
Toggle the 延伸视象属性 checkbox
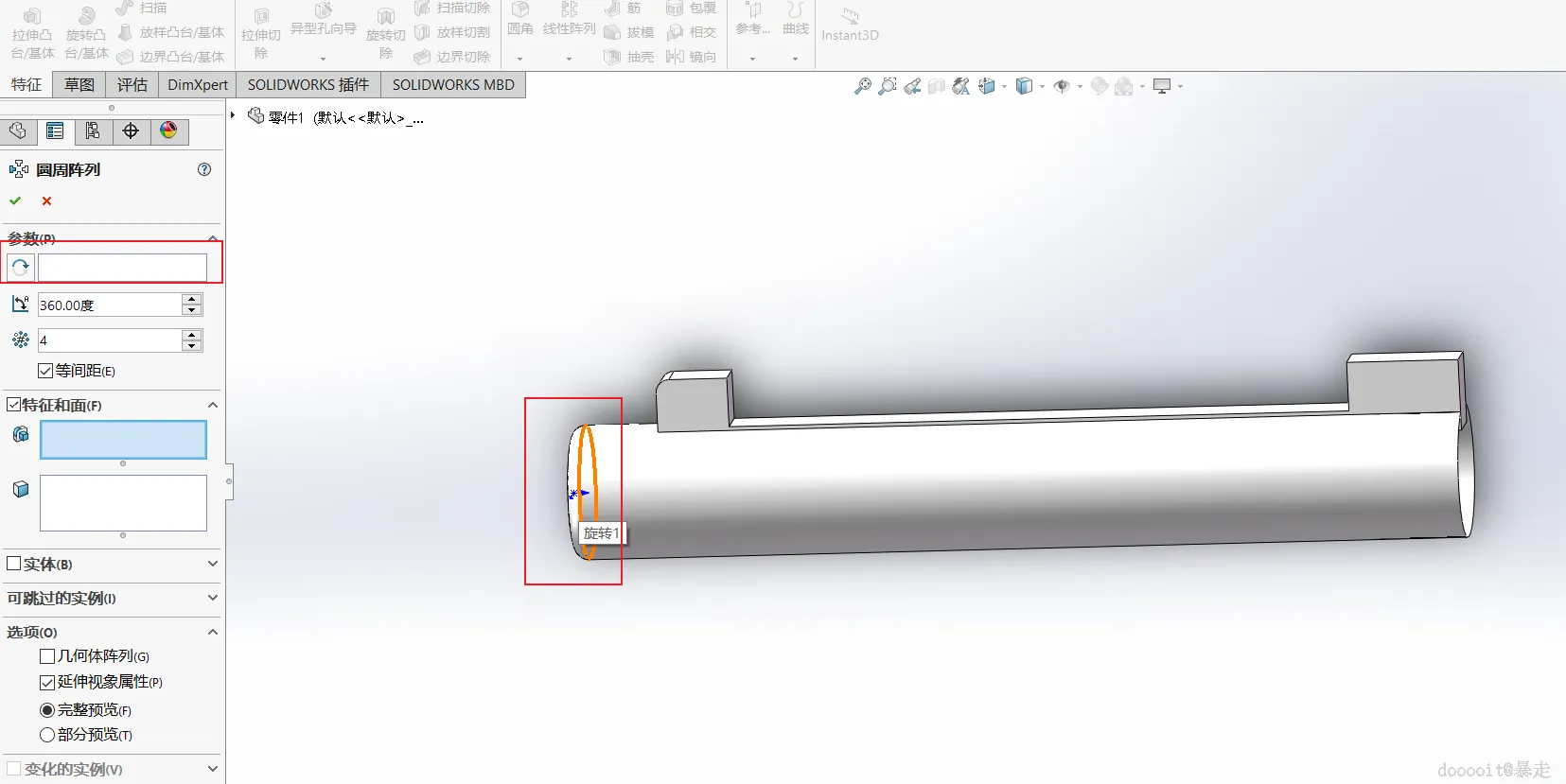pos(47,683)
